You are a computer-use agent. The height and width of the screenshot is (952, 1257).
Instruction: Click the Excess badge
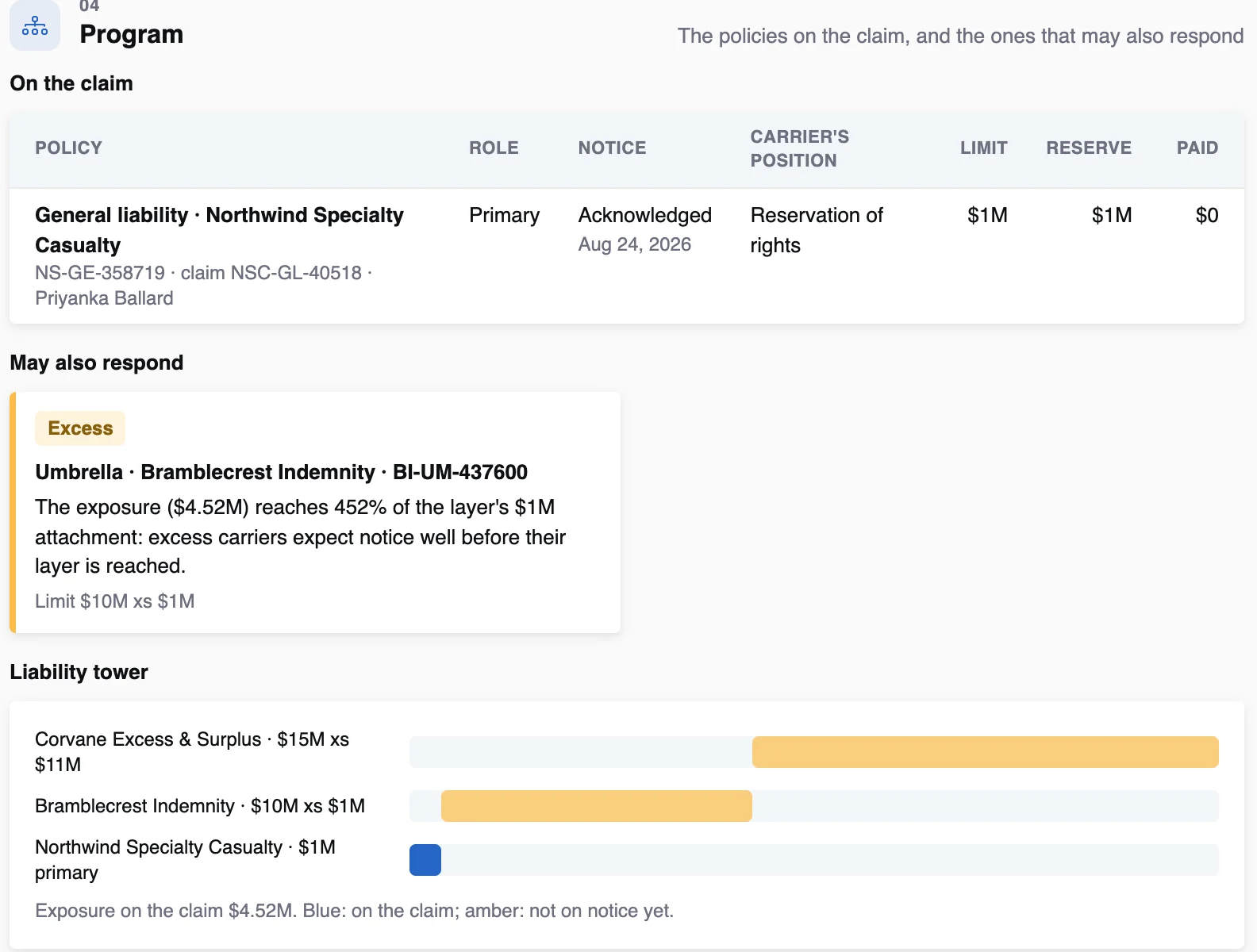80,428
